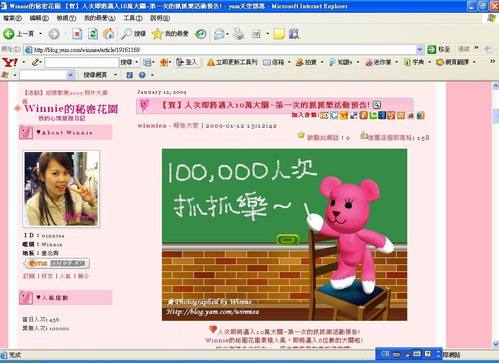
Task: Click the Yahoo toolbar search input field
Action: click(82, 62)
